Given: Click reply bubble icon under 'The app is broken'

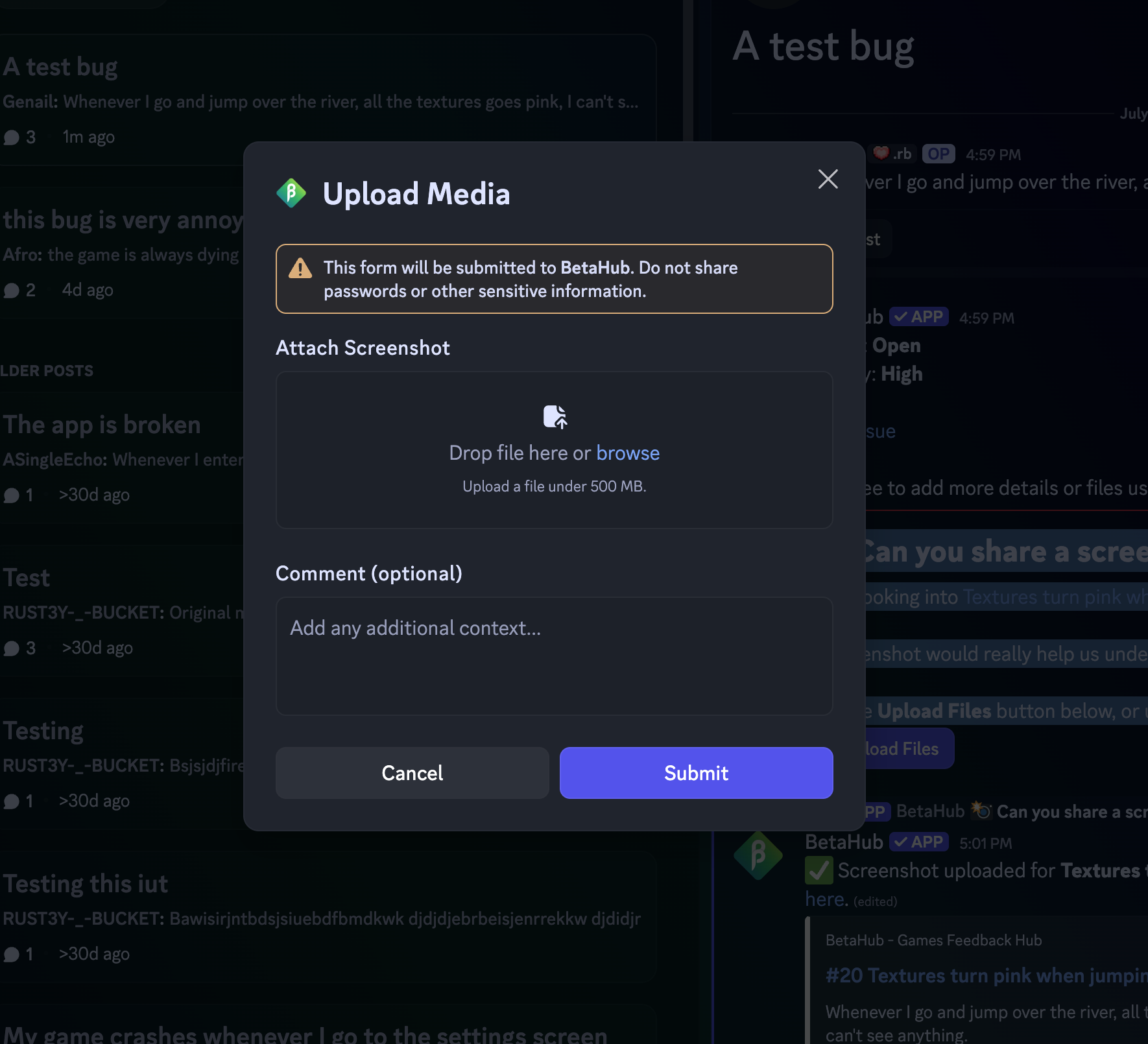Looking at the screenshot, I should (12, 495).
